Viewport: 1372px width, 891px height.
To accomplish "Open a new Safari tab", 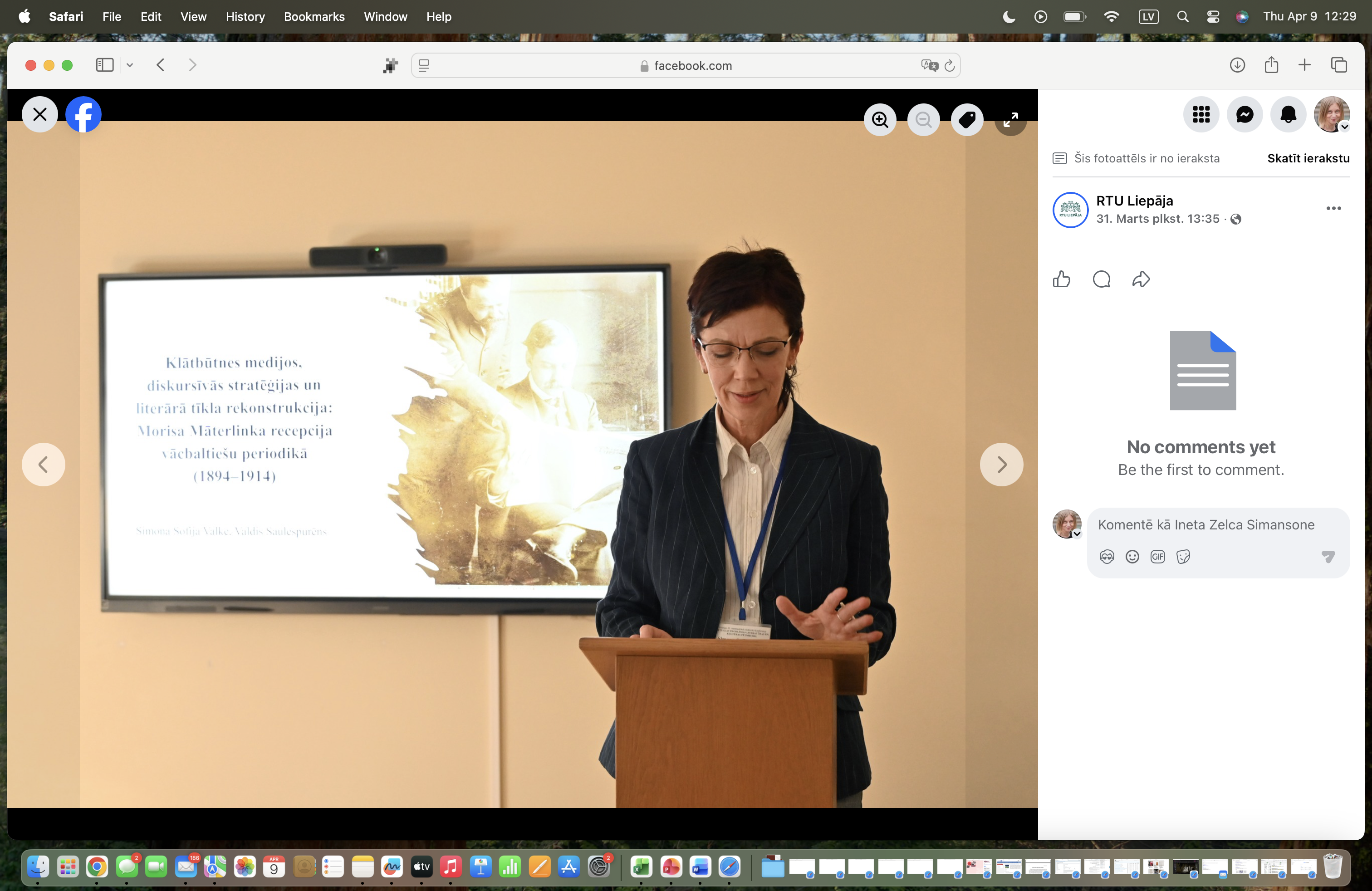I will (1304, 65).
